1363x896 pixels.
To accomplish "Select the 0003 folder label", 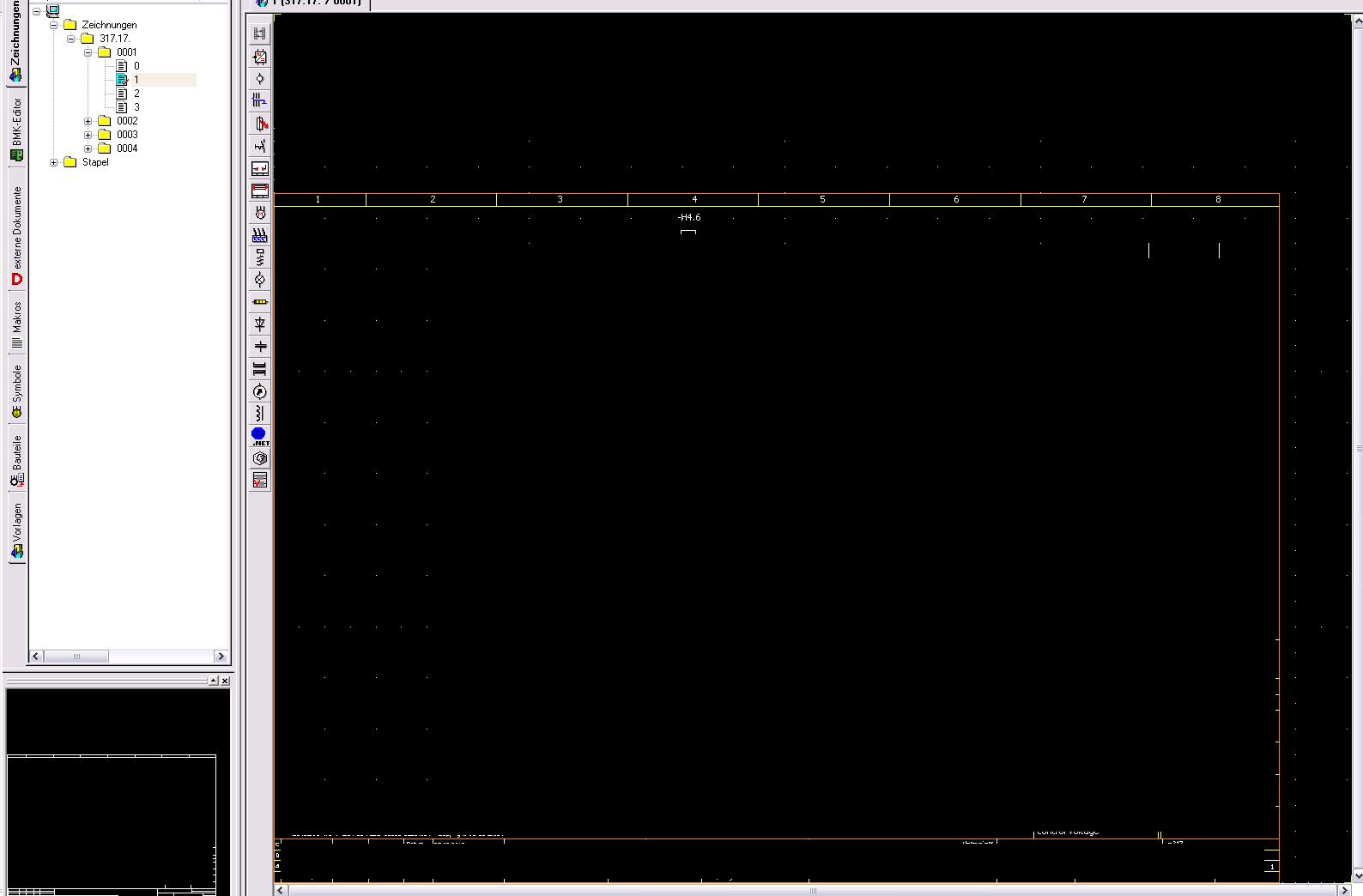I will (x=127, y=135).
